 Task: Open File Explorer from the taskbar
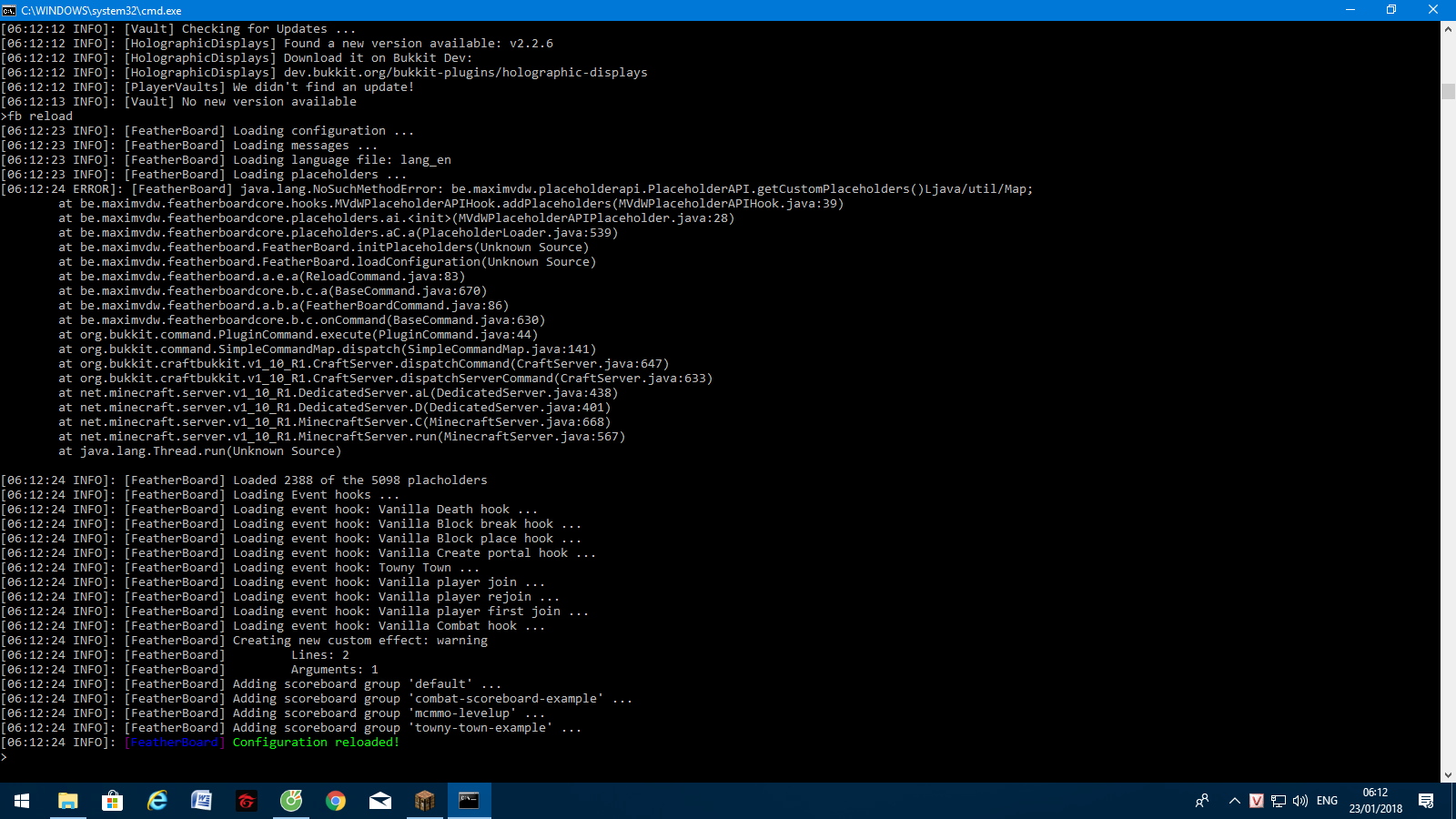[67, 801]
